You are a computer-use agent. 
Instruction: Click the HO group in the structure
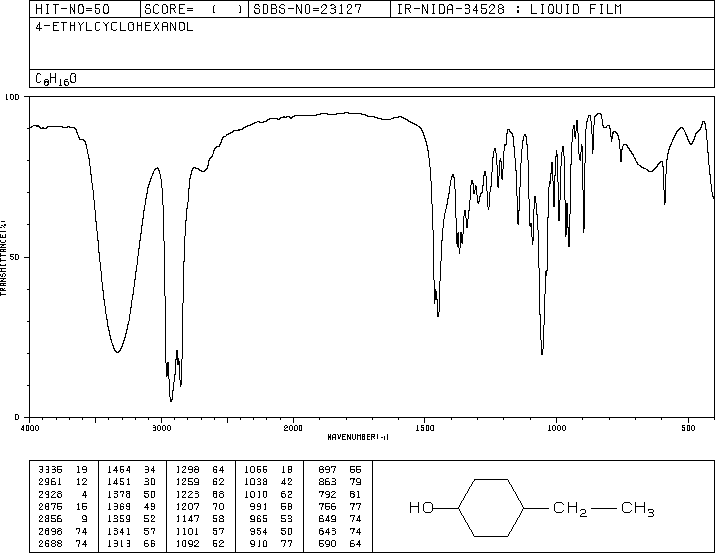pyautogui.click(x=421, y=507)
